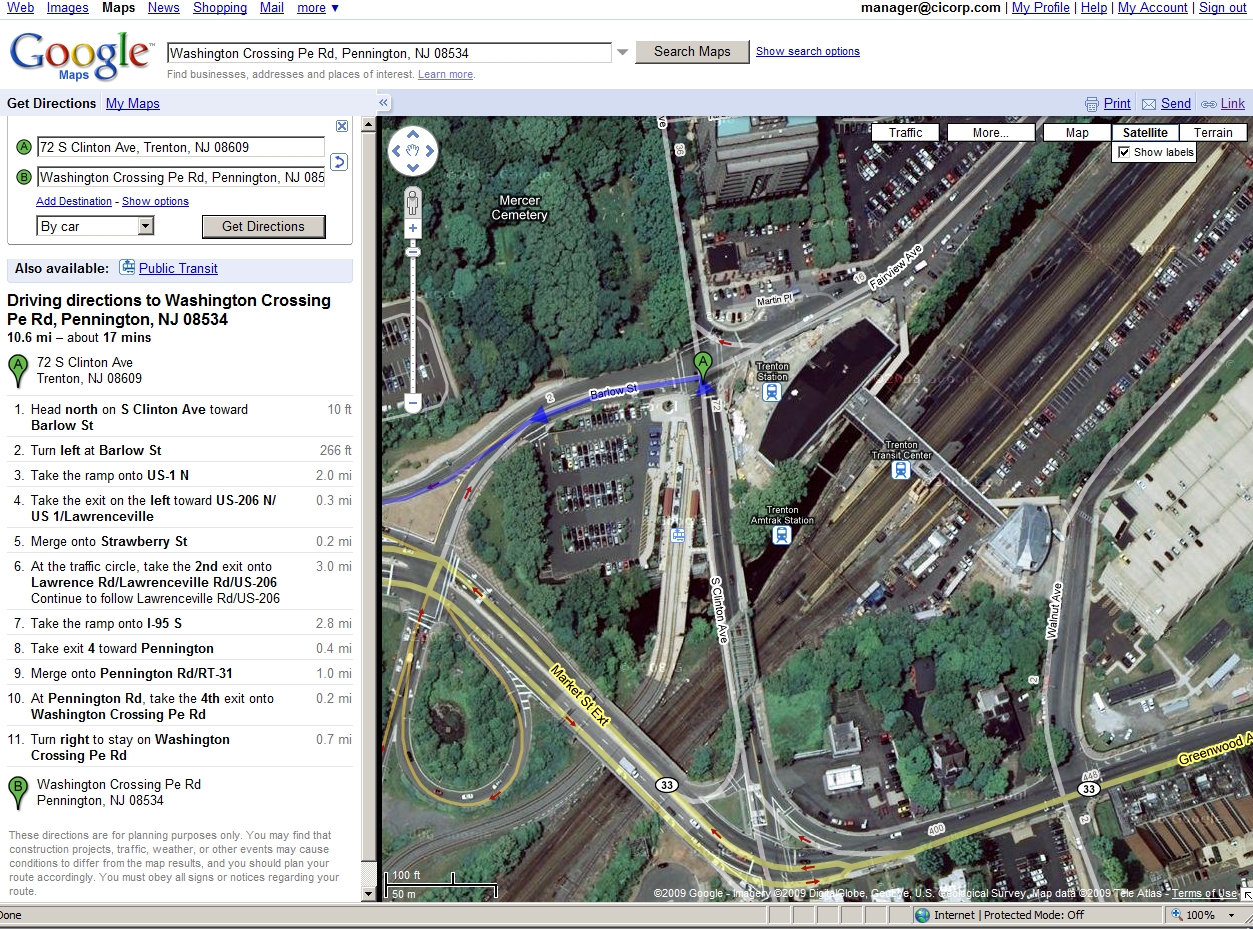Screen dimensions: 1253x929
Task: Select the Street View pegman icon
Action: 412,203
